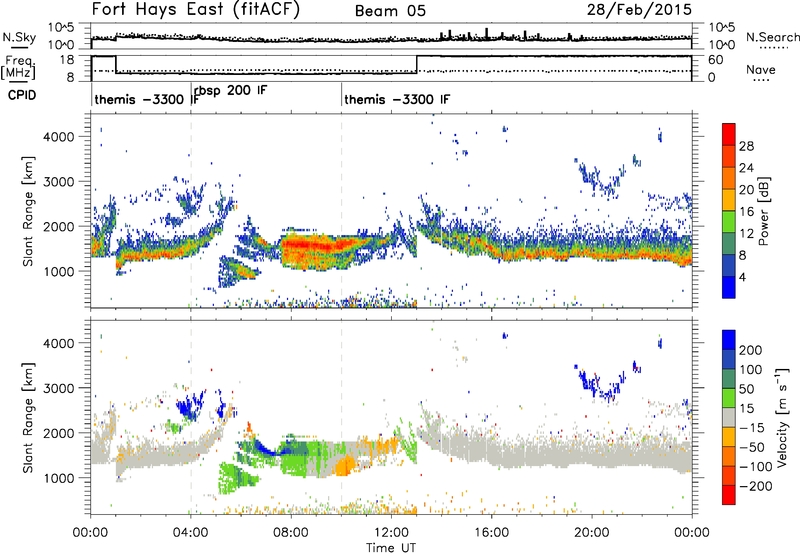Select the Beam 05 label
The image size is (800, 554).
click(393, 12)
